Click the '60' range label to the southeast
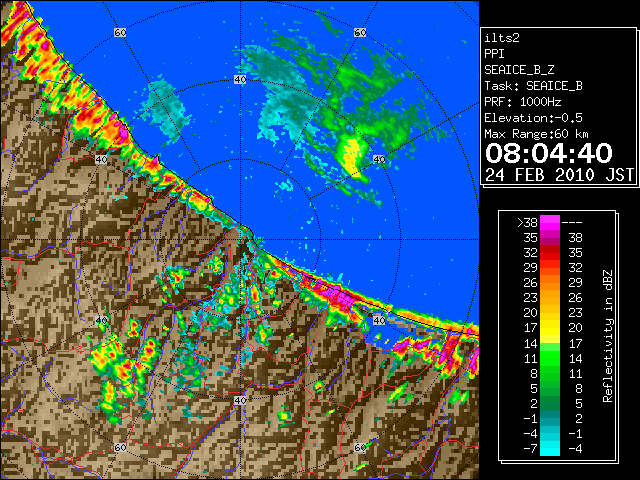This screenshot has width=640, height=480. point(360,448)
